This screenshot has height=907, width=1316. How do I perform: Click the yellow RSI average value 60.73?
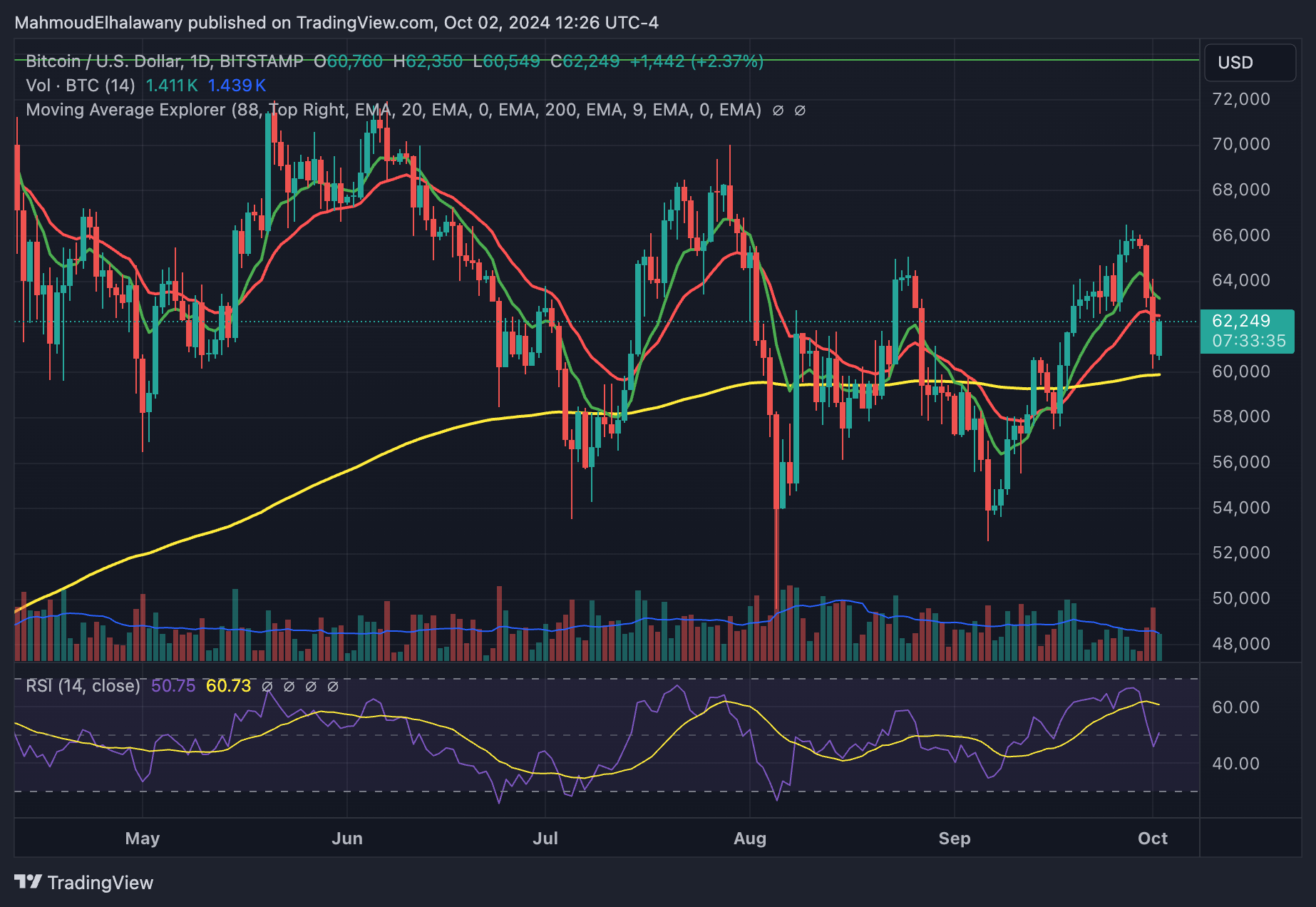coord(228,686)
